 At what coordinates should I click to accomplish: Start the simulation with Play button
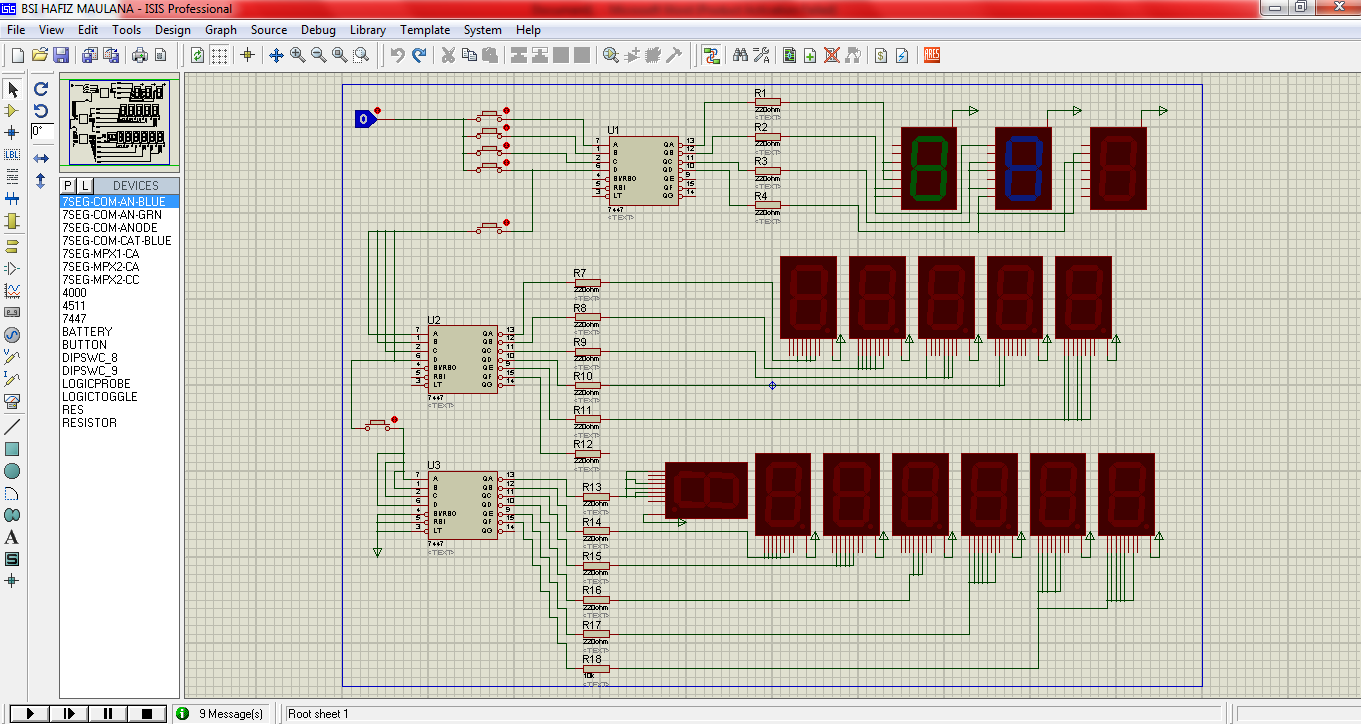click(x=30, y=713)
